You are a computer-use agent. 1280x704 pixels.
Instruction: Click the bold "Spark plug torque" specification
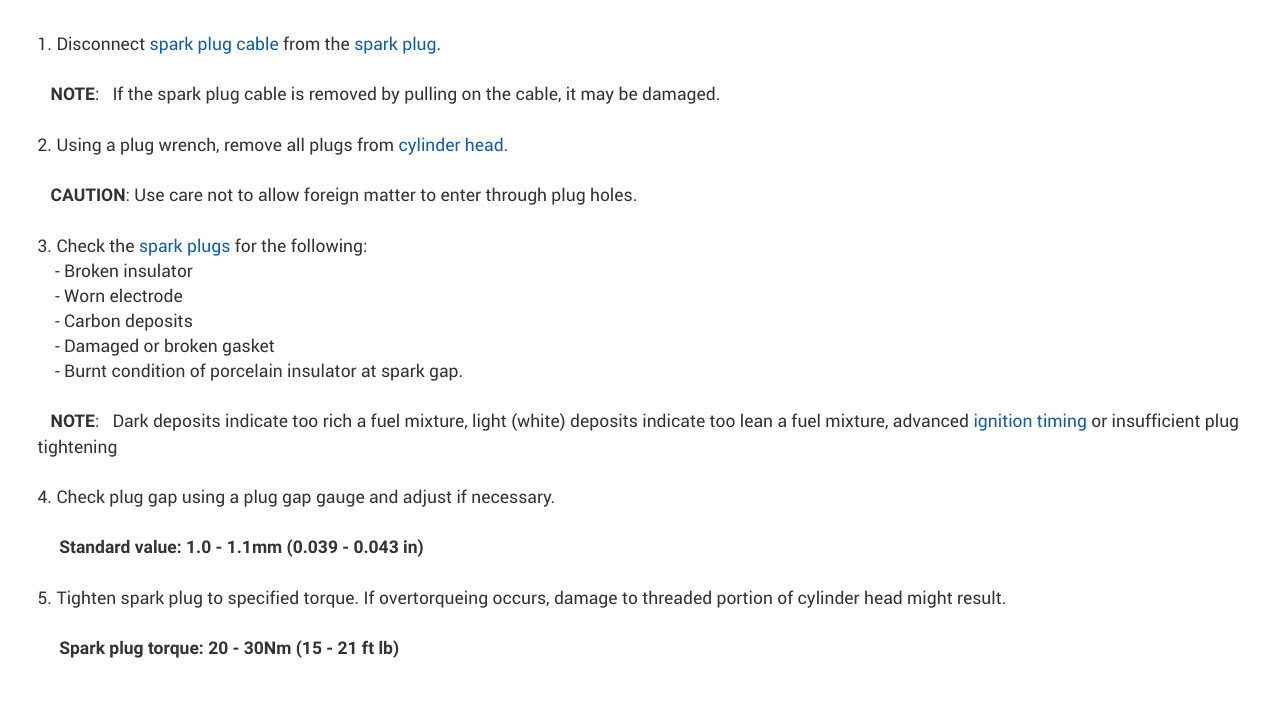pyautogui.click(x=229, y=648)
